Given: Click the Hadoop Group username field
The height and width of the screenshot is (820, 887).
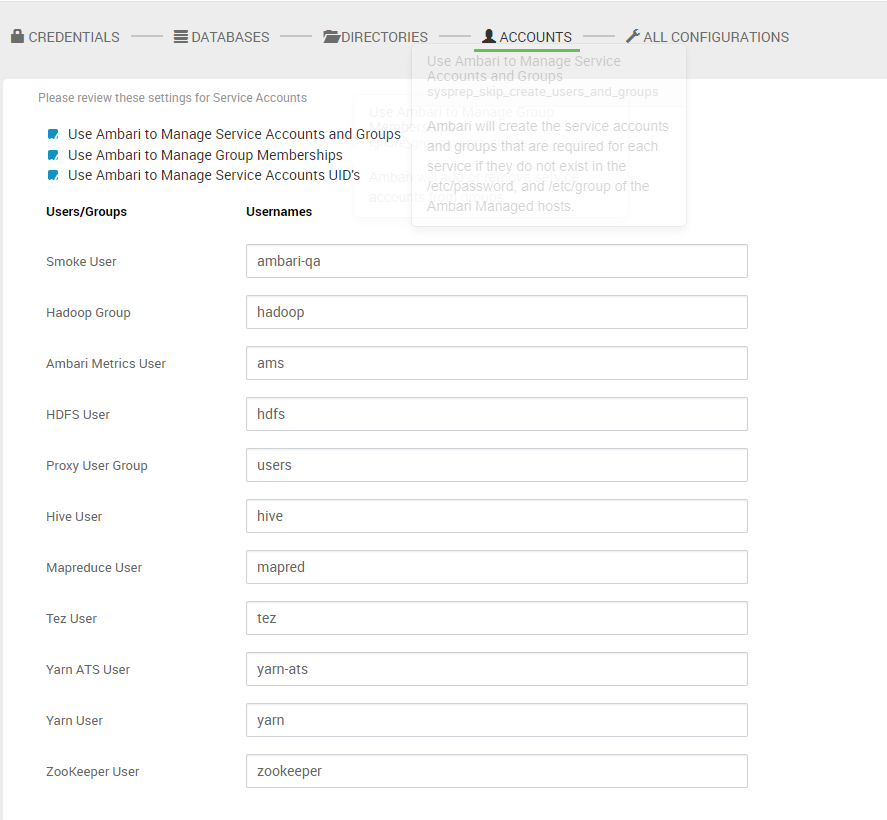Looking at the screenshot, I should click(497, 312).
